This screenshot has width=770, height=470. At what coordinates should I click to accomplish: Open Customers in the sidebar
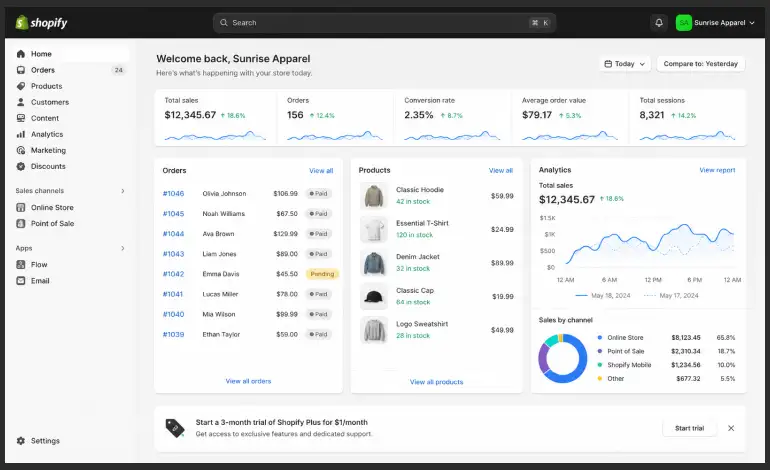[x=71, y=102]
